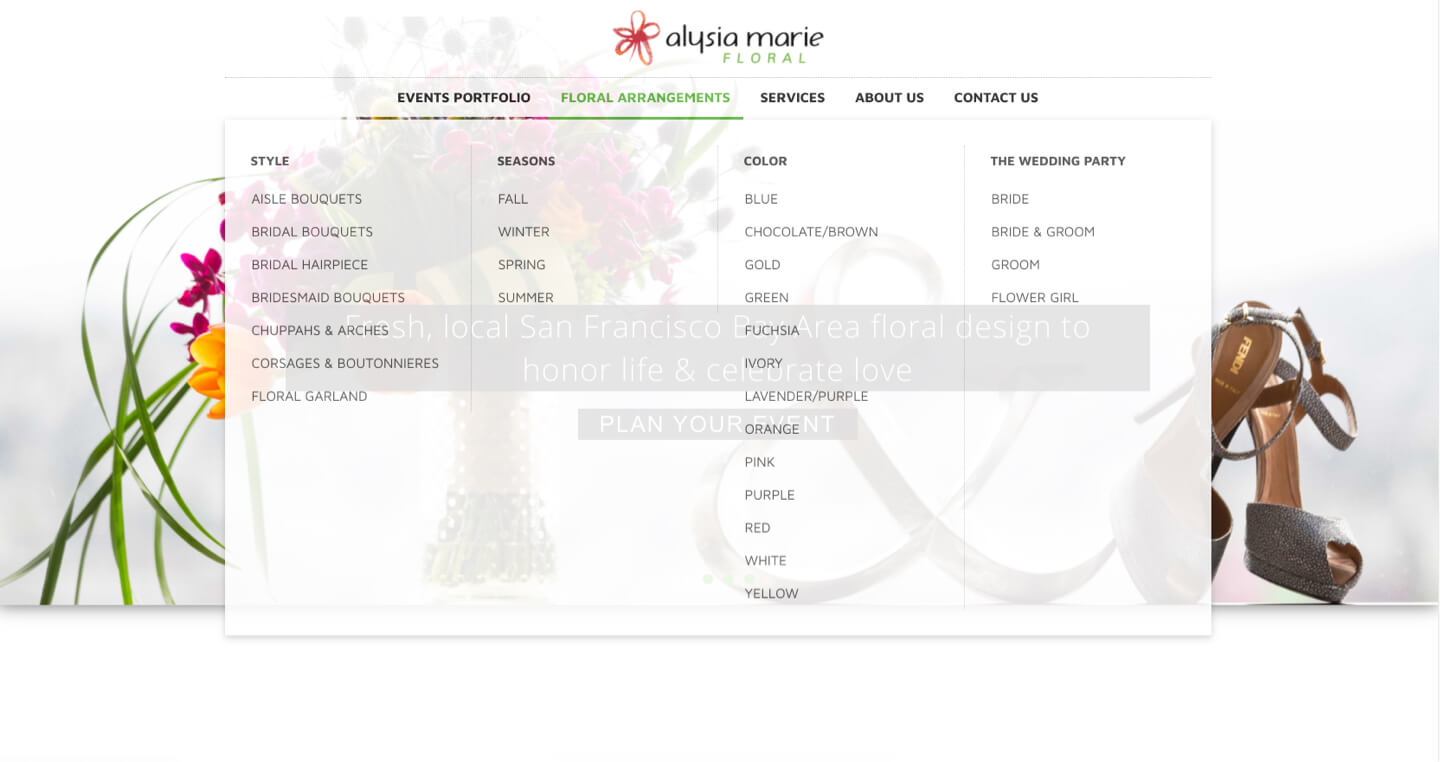Choose the Yellow color category
The width and height of the screenshot is (1440, 762).
[771, 595]
